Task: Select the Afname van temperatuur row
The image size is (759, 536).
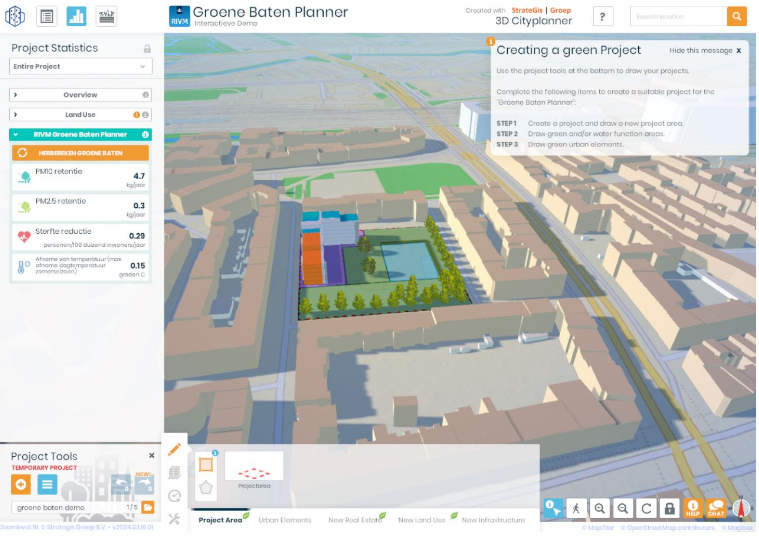Action: (80, 267)
